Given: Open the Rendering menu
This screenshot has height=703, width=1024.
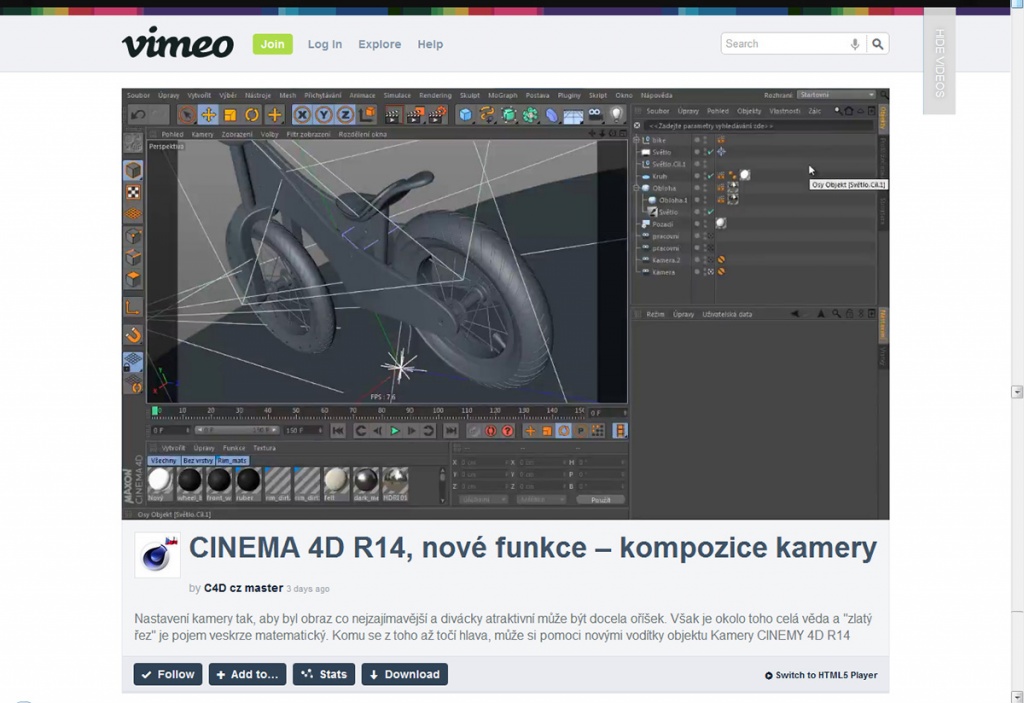Looking at the screenshot, I should tap(436, 95).
